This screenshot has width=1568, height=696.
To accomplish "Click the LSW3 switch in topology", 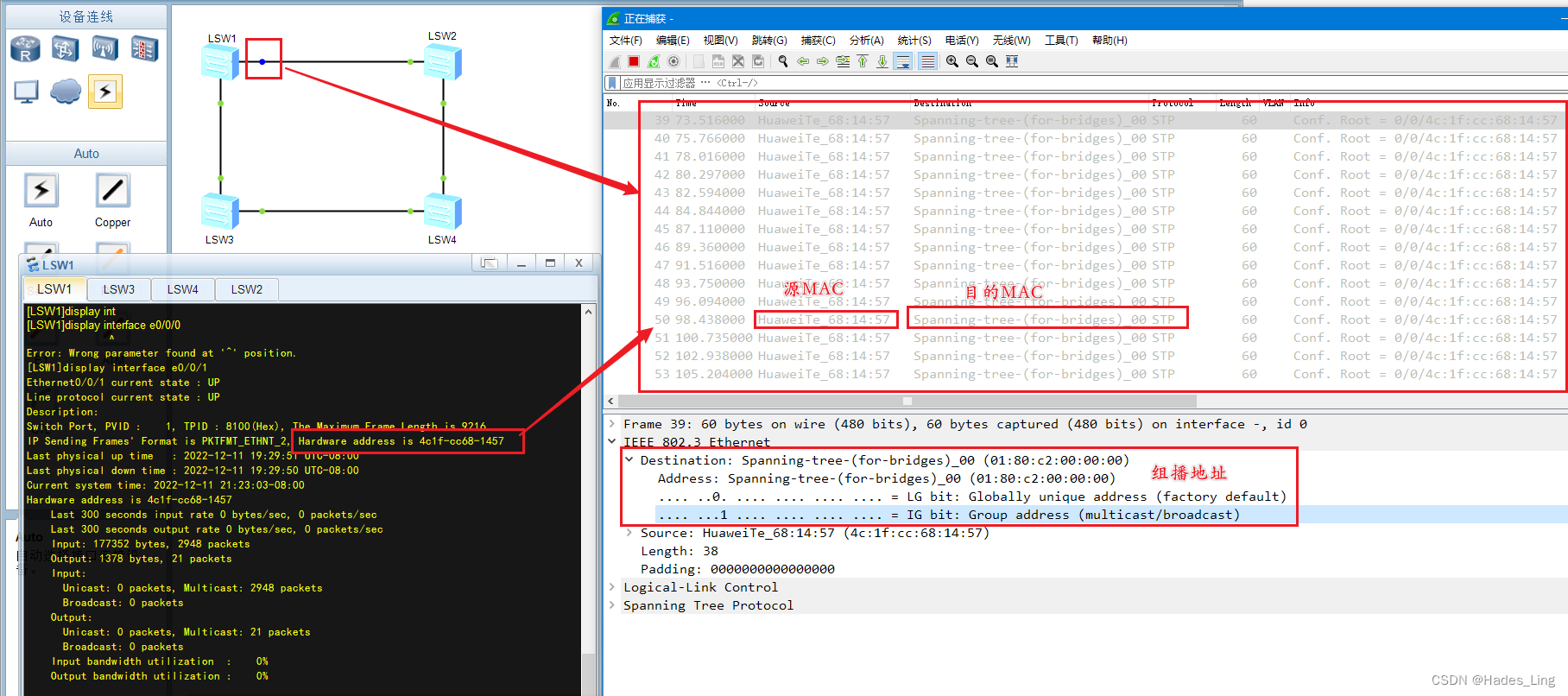I will [219, 212].
